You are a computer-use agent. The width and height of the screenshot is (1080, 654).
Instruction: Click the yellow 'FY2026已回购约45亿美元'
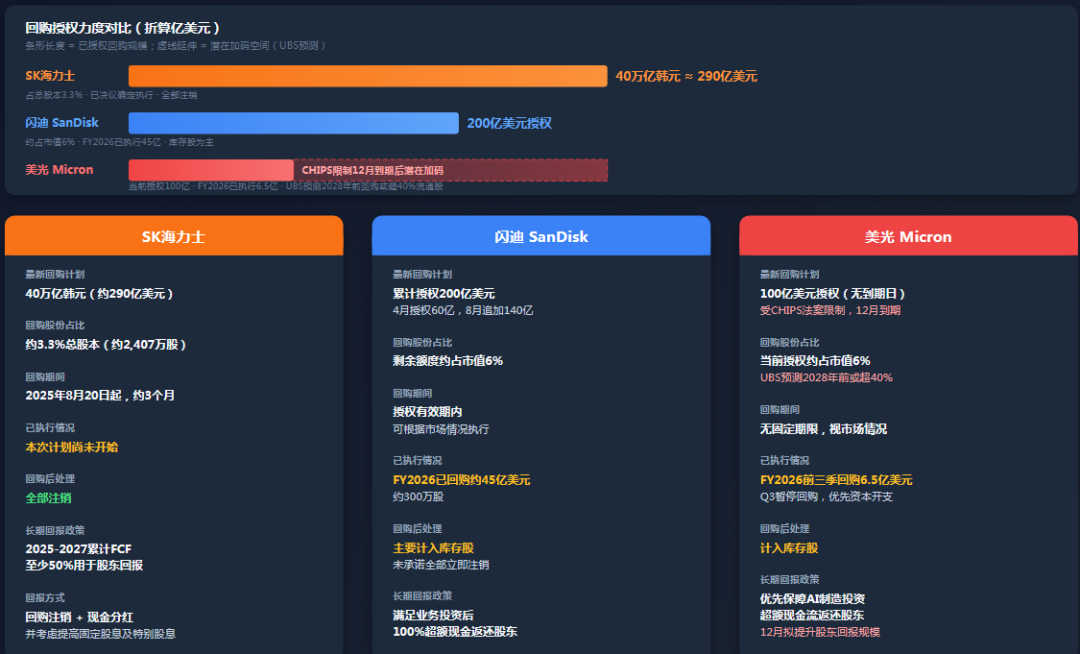[461, 479]
